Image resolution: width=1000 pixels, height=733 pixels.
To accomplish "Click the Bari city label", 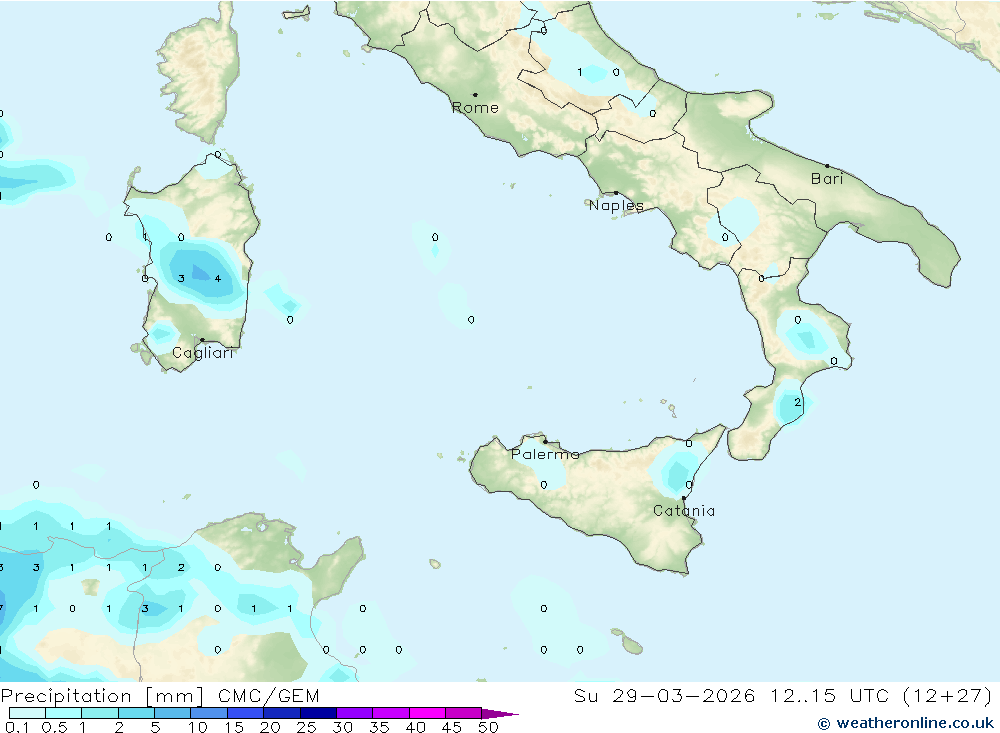I will click(827, 179).
